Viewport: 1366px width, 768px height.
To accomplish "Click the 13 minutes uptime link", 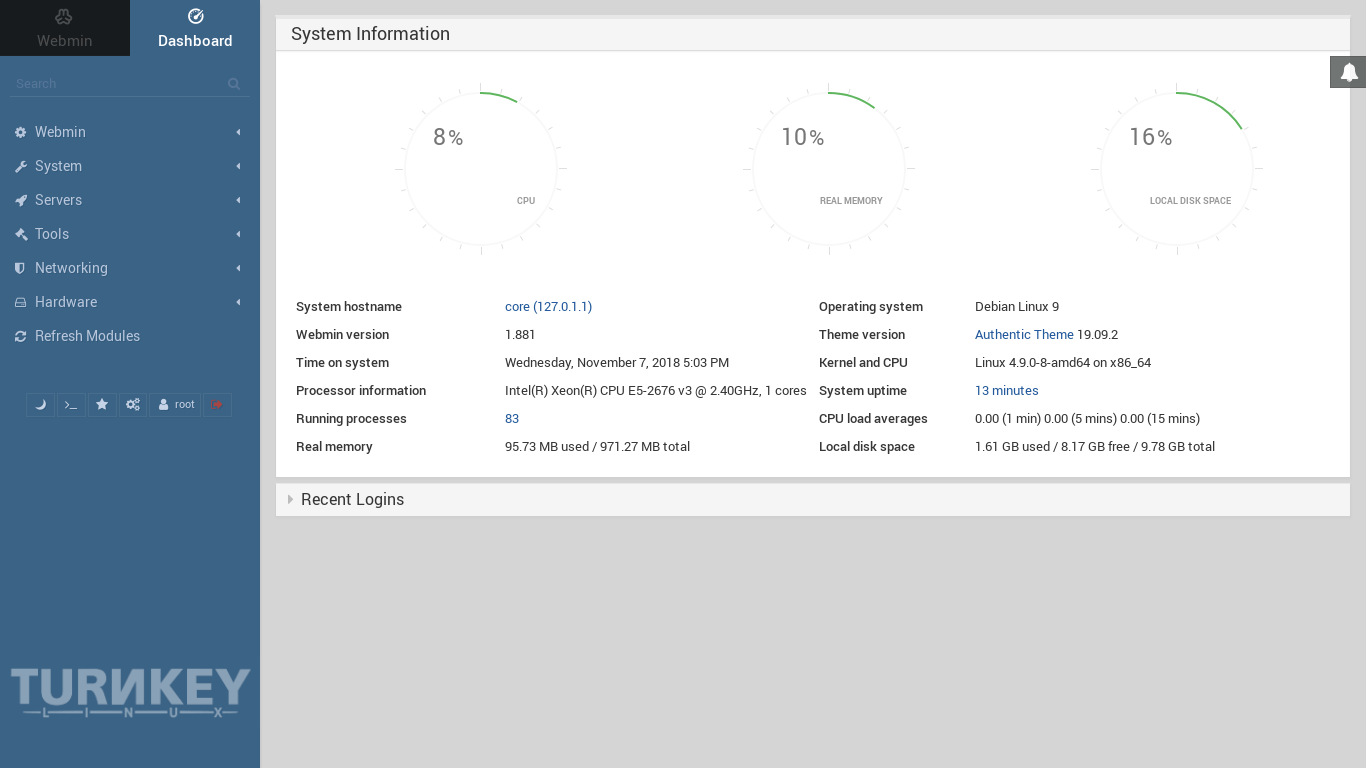I will pos(1006,390).
